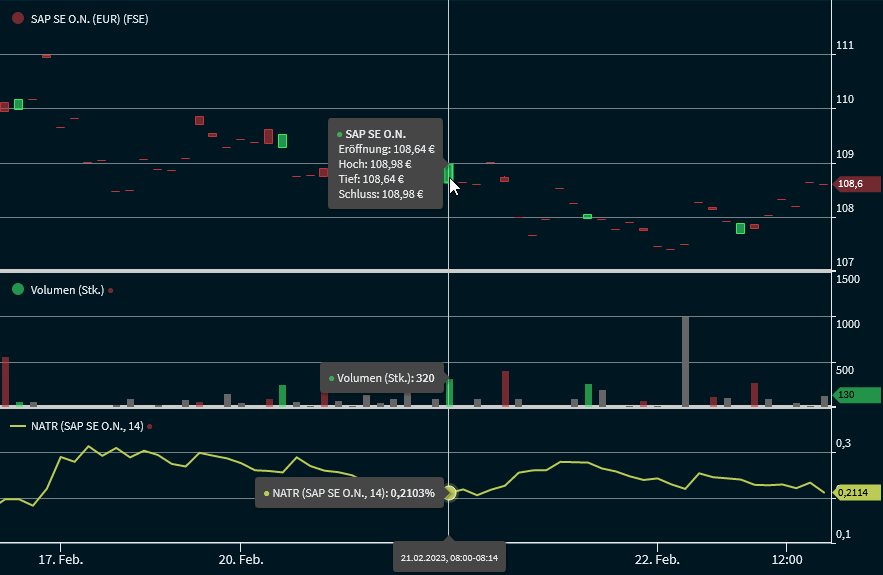Click the 22. Feb. date axis label
This screenshot has height=575, width=883.
658,558
